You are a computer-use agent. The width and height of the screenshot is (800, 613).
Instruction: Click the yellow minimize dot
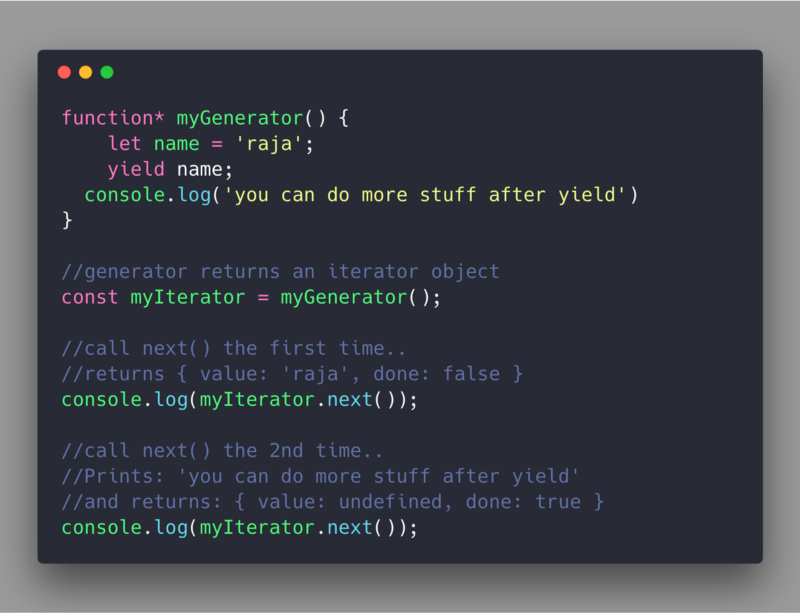[x=86, y=72]
